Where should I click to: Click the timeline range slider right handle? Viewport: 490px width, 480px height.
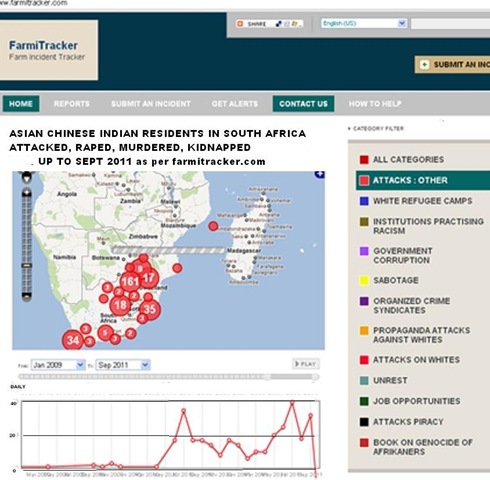pyautogui.click(x=315, y=377)
